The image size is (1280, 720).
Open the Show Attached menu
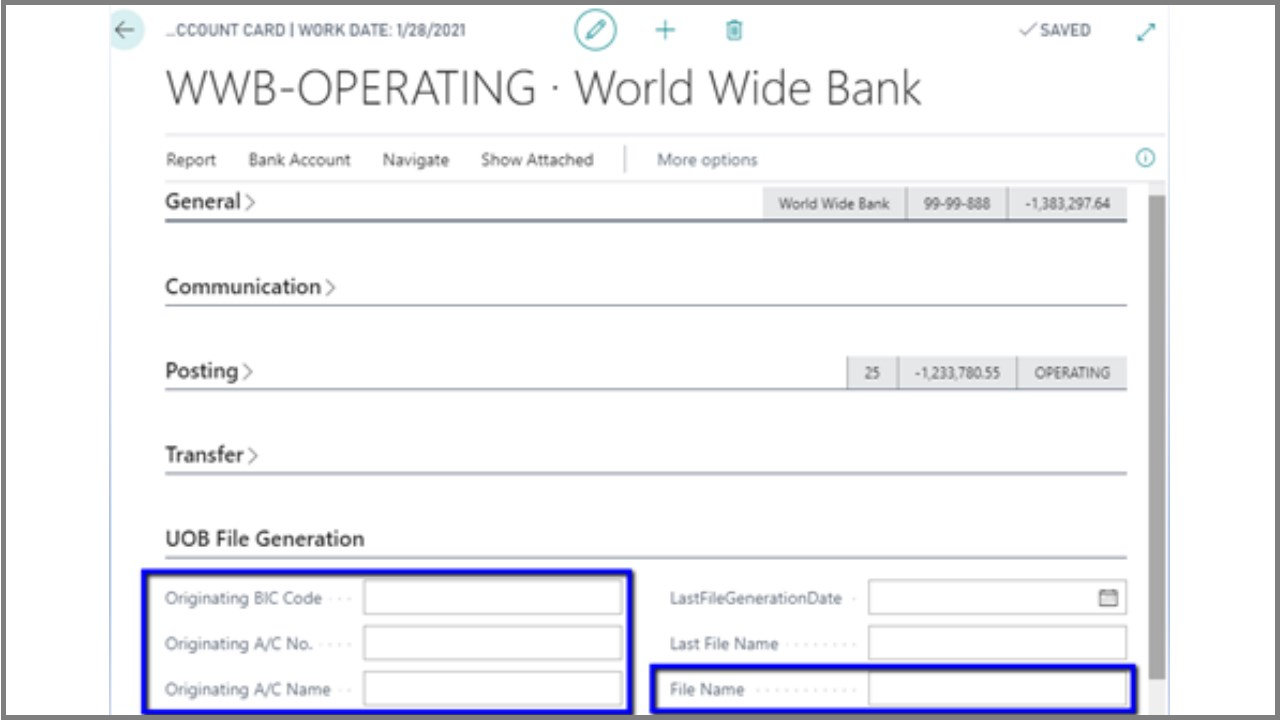pos(537,160)
